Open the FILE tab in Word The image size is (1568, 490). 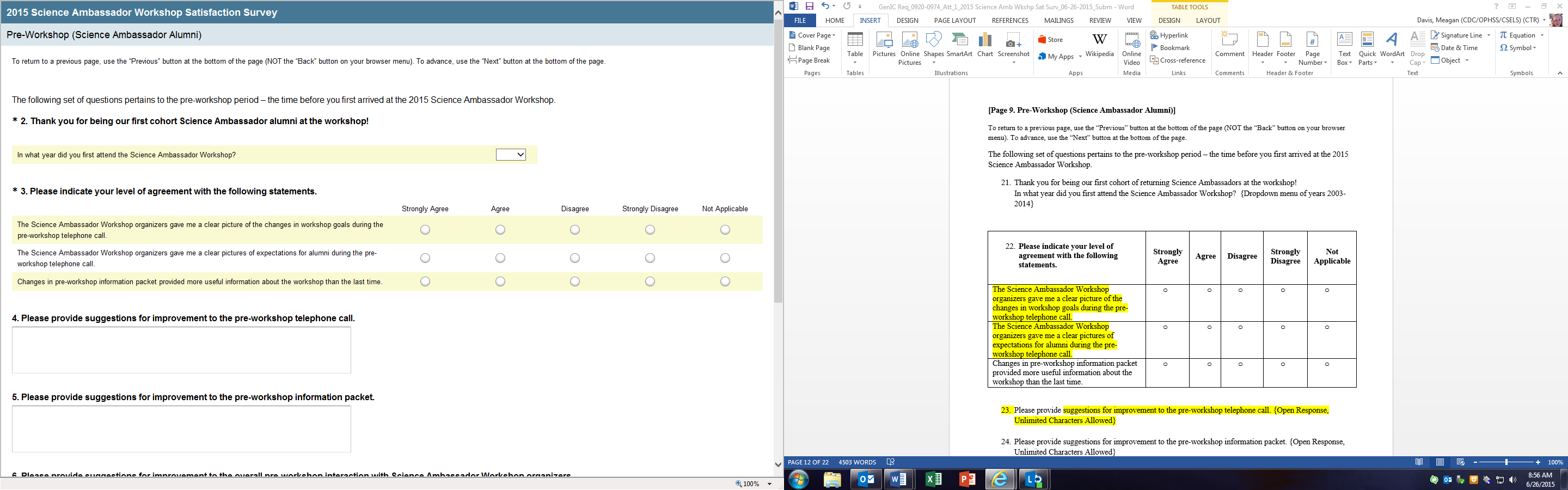click(x=800, y=21)
